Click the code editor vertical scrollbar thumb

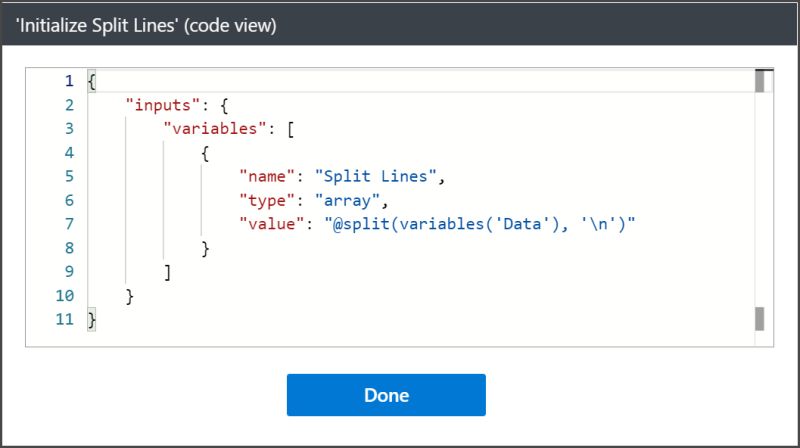[759, 81]
